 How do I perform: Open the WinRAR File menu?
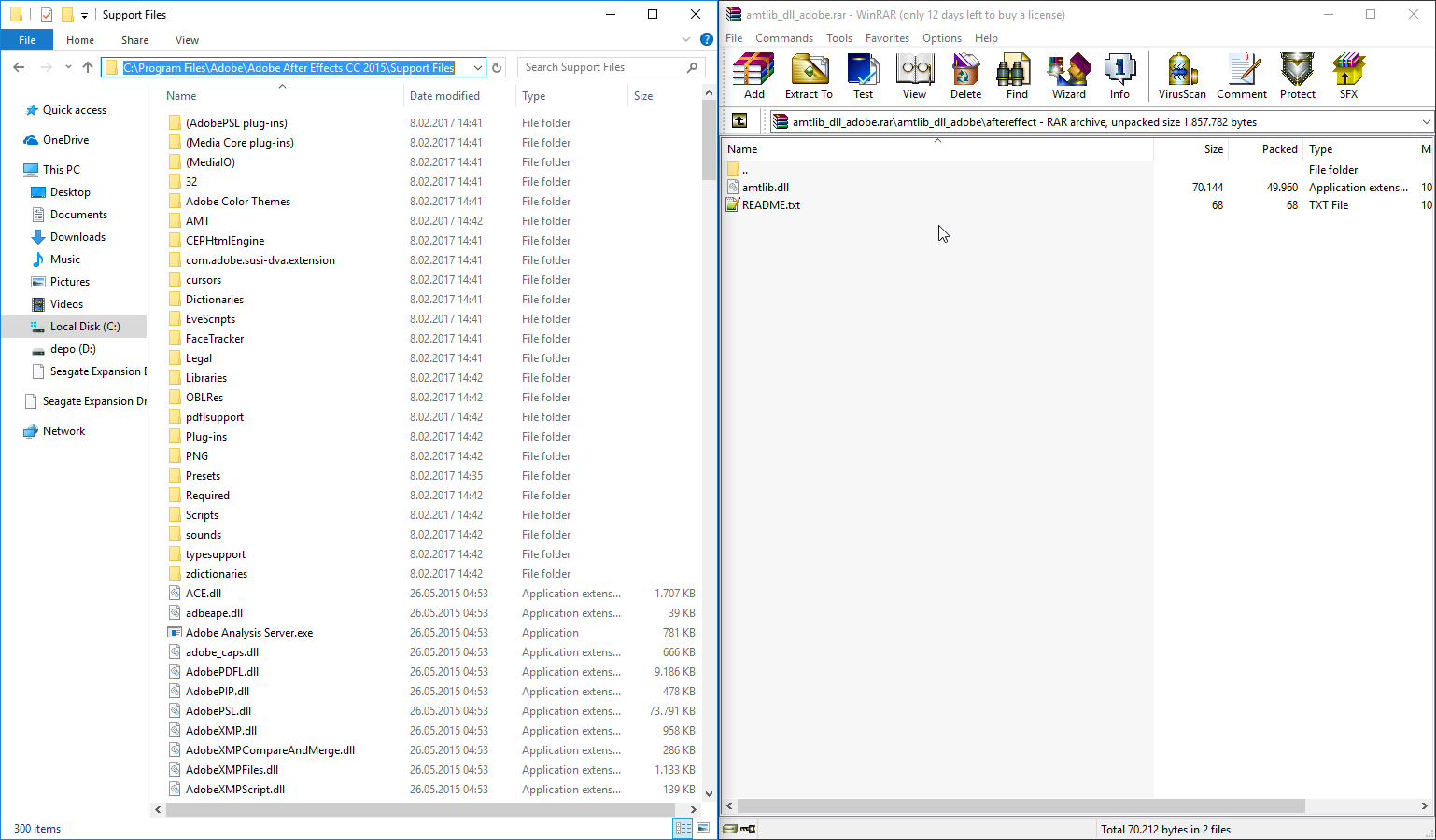tap(734, 38)
